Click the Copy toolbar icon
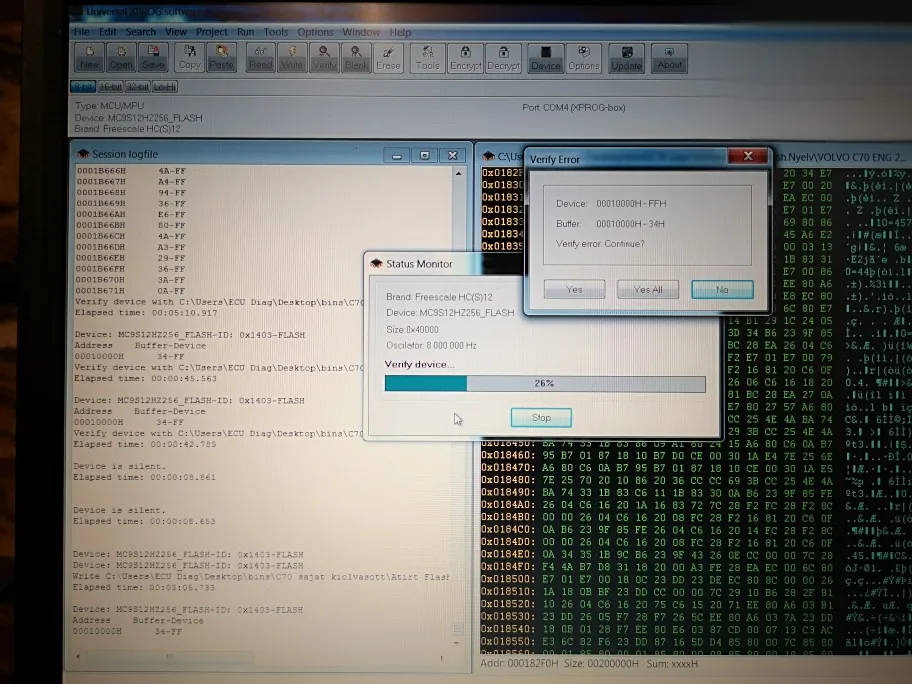 [190, 58]
